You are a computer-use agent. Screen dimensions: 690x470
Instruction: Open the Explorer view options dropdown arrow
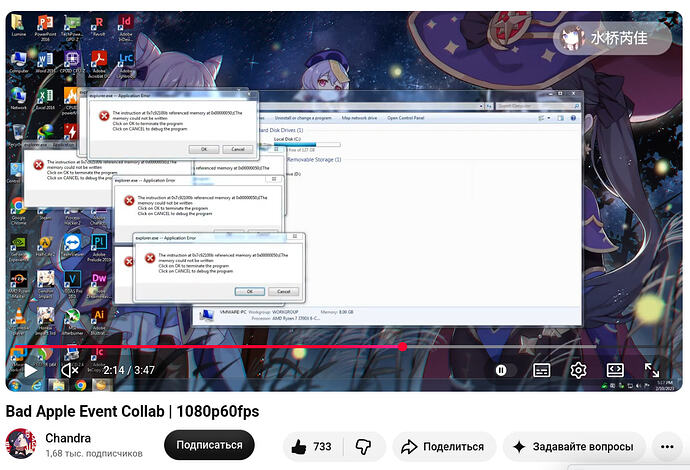click(549, 118)
